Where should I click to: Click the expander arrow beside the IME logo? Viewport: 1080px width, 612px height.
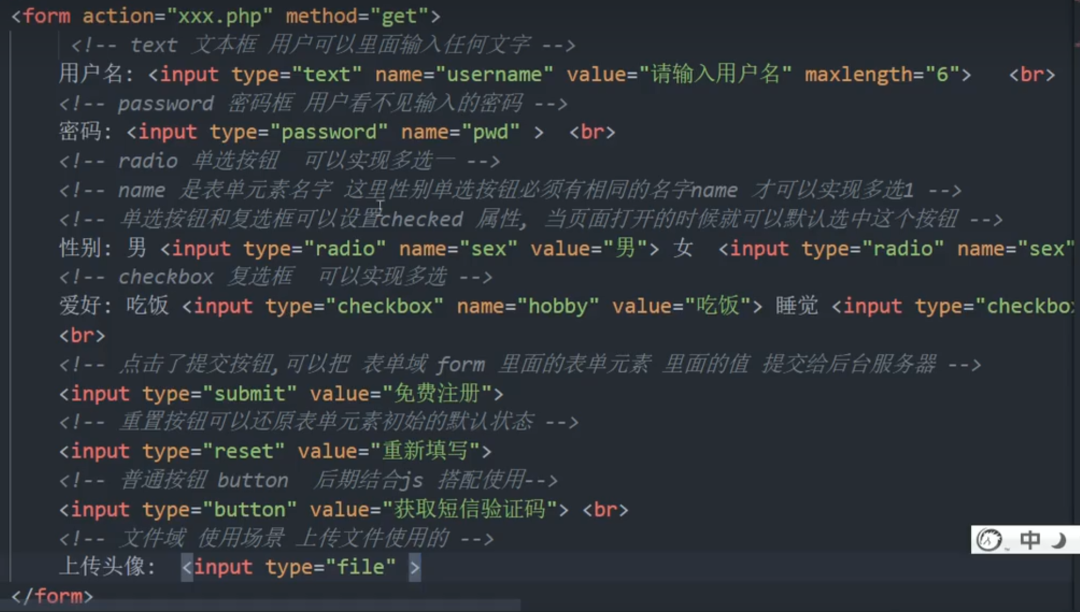click(1007, 548)
